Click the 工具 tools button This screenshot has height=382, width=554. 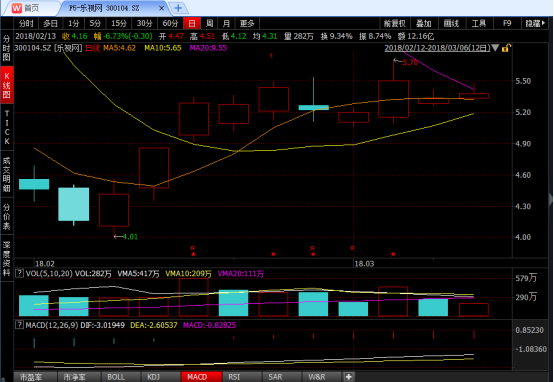479,24
